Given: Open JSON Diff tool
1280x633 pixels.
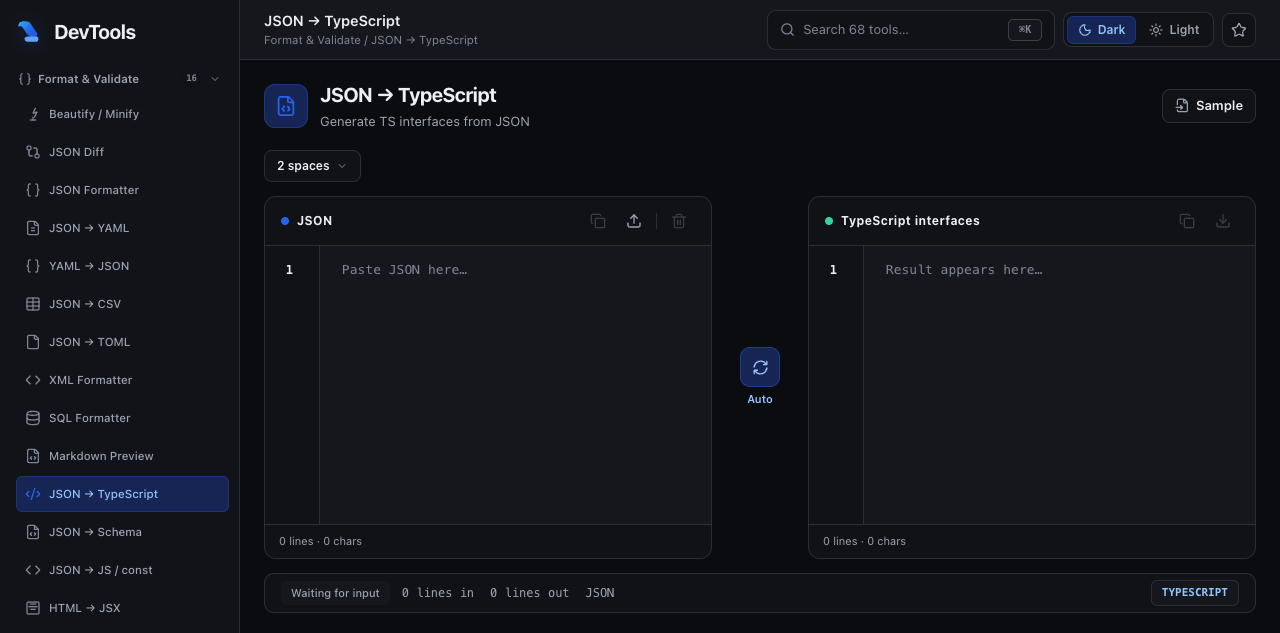Looking at the screenshot, I should click(122, 152).
